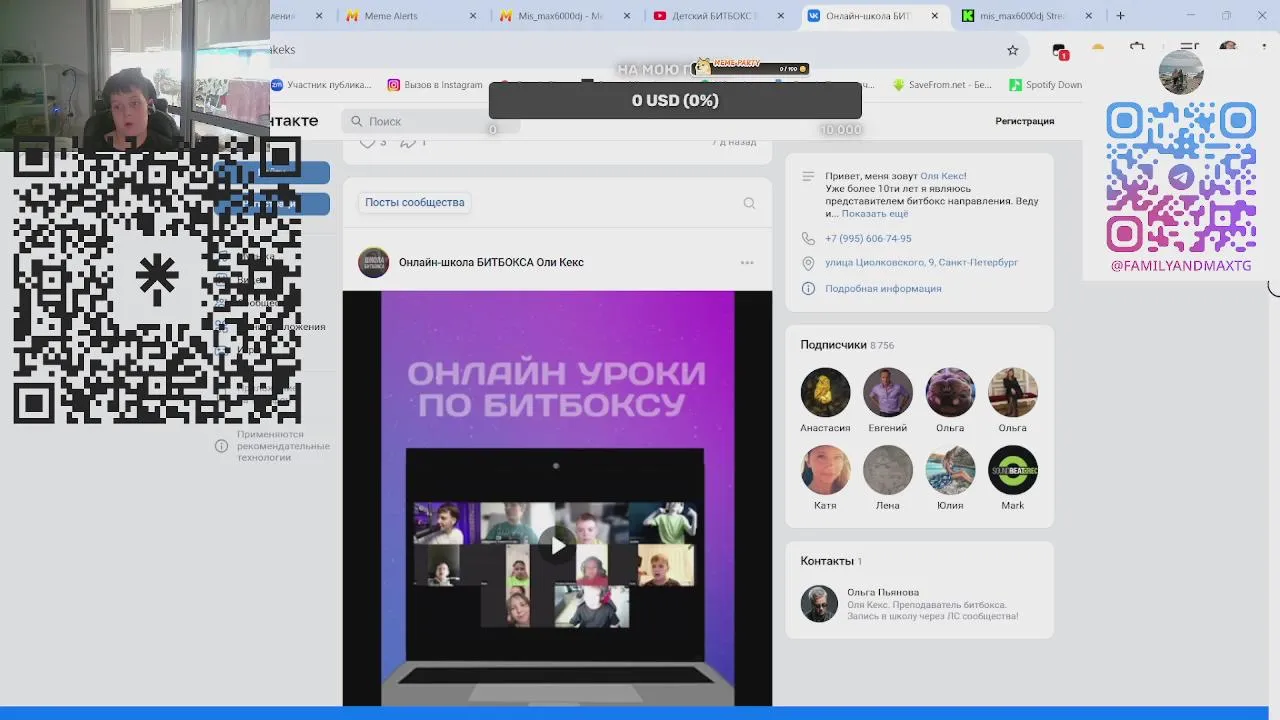The image size is (1280, 720).
Task: Open the Участник публика bookmark
Action: click(321, 85)
